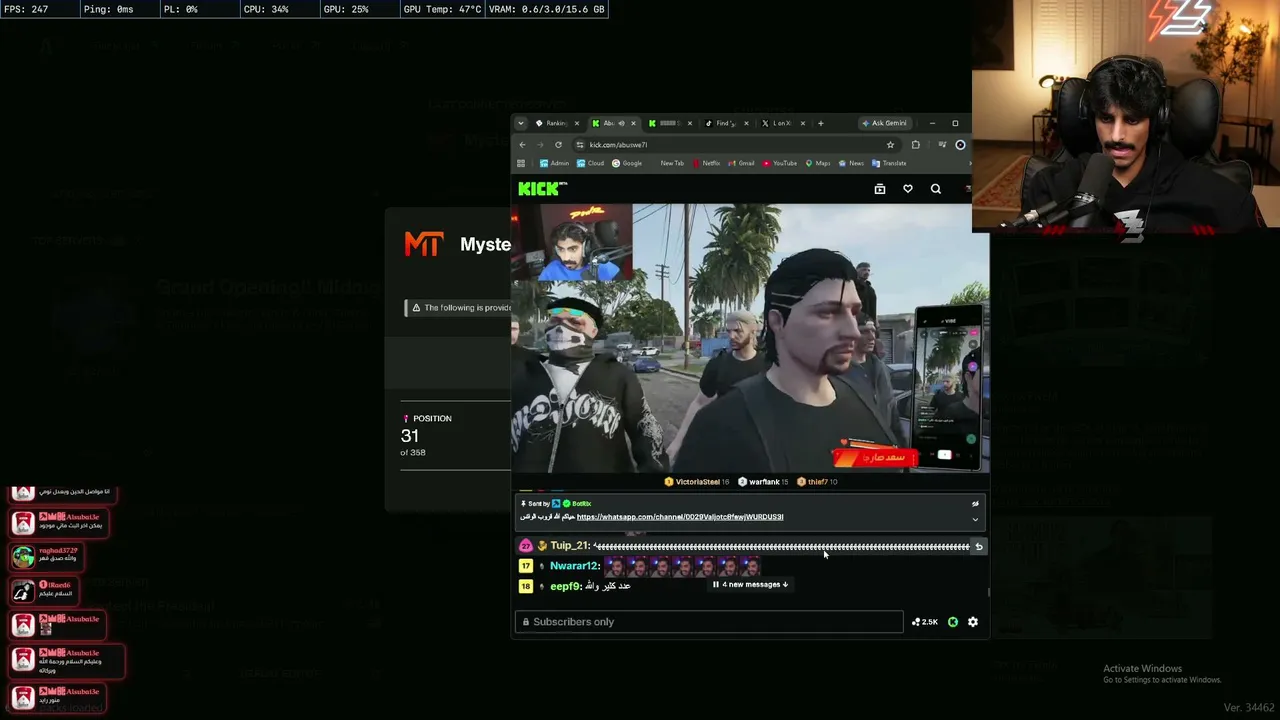Jump to the 4 new messages
Screen dimensions: 1280x720
750,585
